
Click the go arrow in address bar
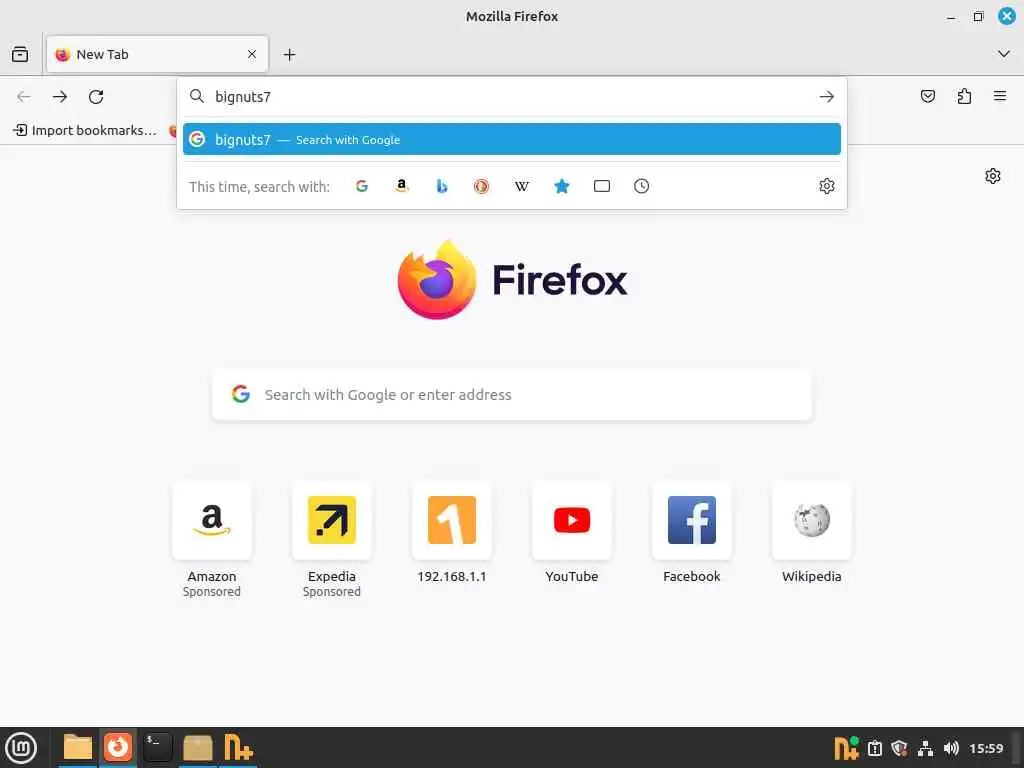click(x=827, y=97)
